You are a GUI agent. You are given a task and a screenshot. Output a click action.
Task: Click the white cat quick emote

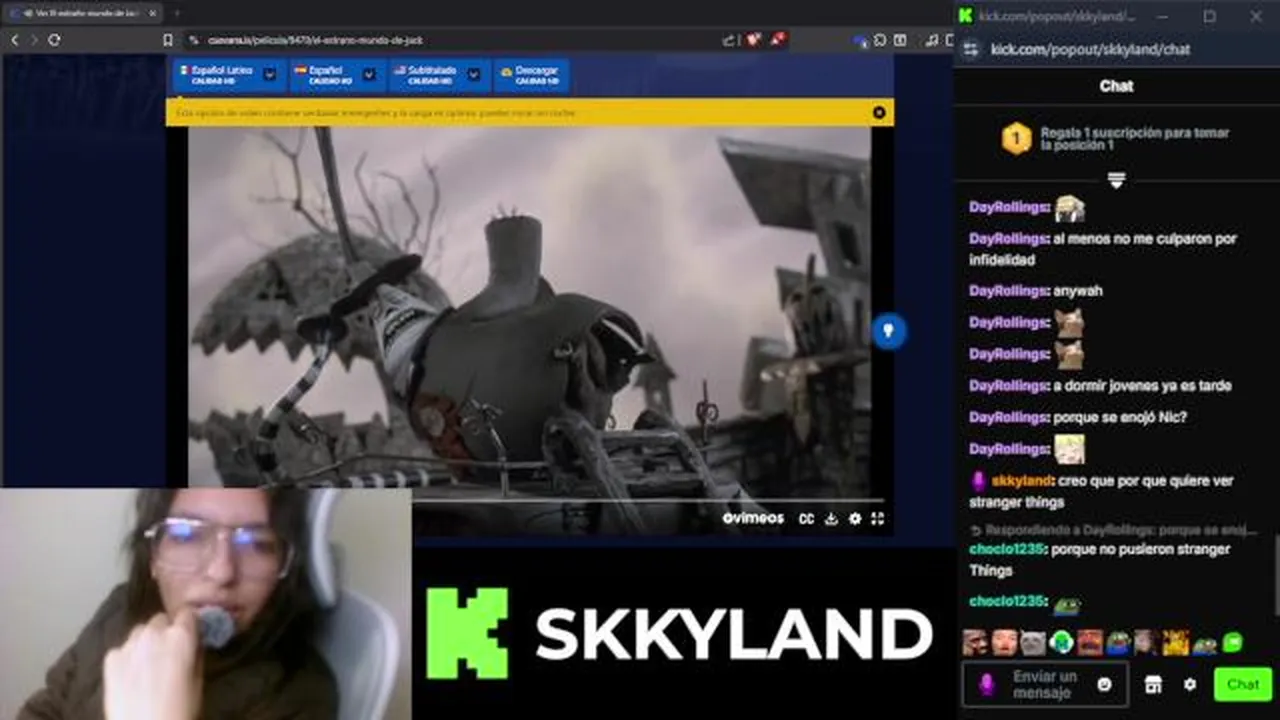(1033, 642)
